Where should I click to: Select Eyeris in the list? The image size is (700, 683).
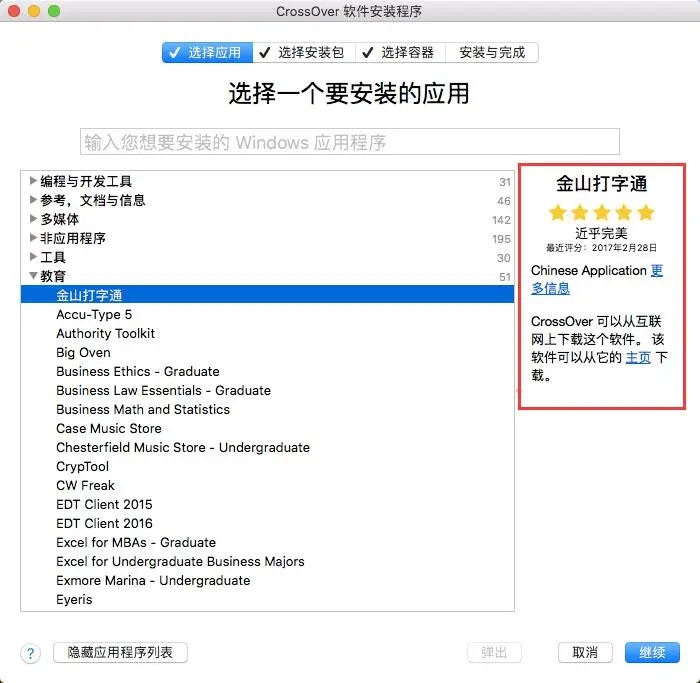tap(267, 600)
